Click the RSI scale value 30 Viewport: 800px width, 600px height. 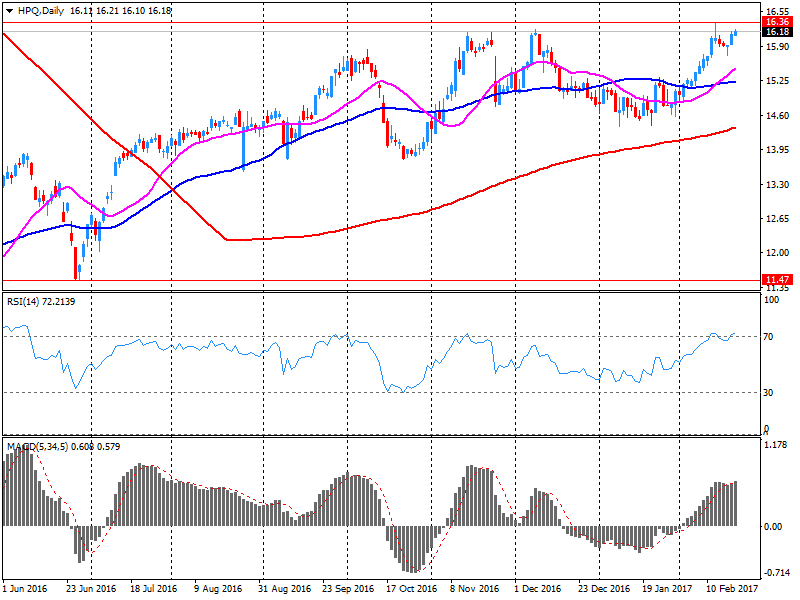(x=768, y=392)
